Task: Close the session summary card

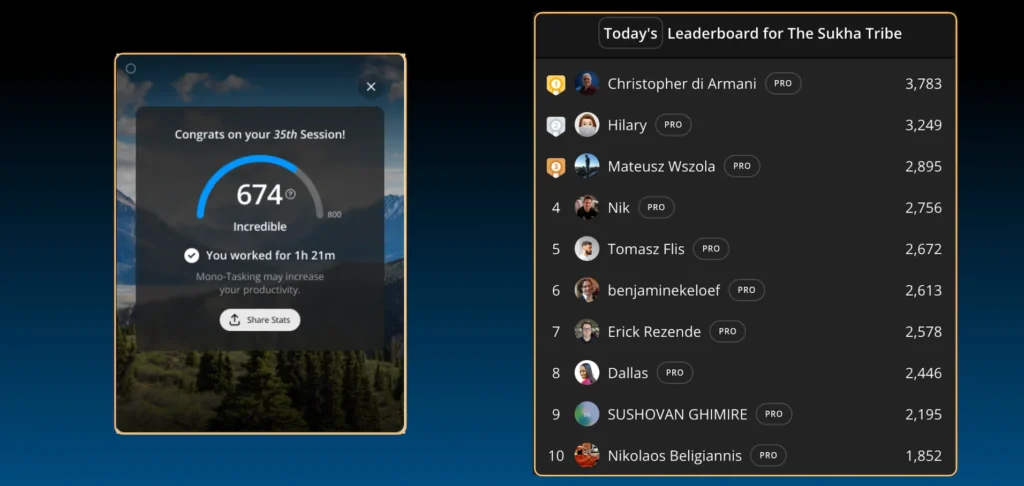Action: click(371, 87)
